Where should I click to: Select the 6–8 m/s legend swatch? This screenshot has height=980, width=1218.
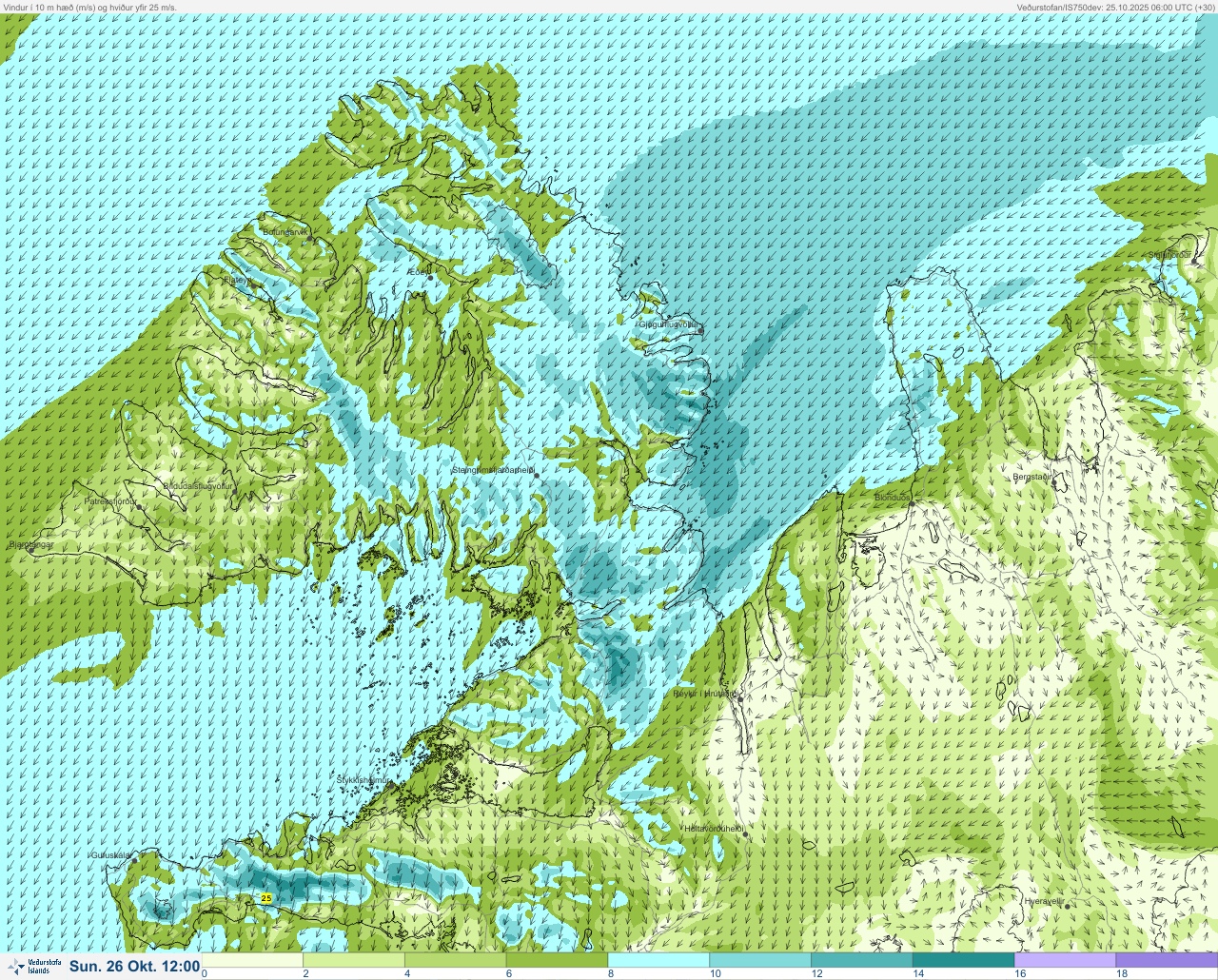(557, 960)
